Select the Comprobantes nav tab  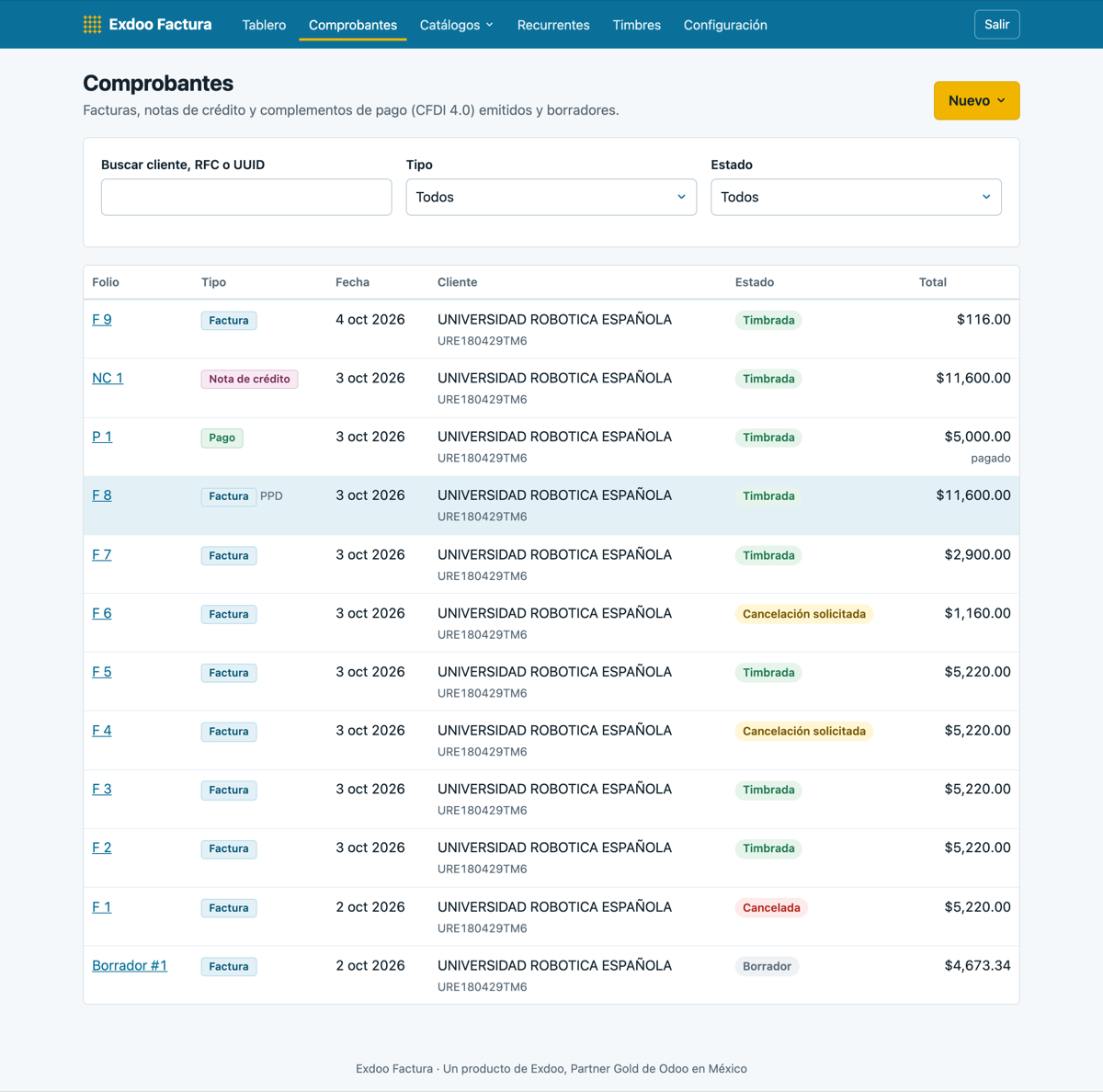[x=353, y=25]
